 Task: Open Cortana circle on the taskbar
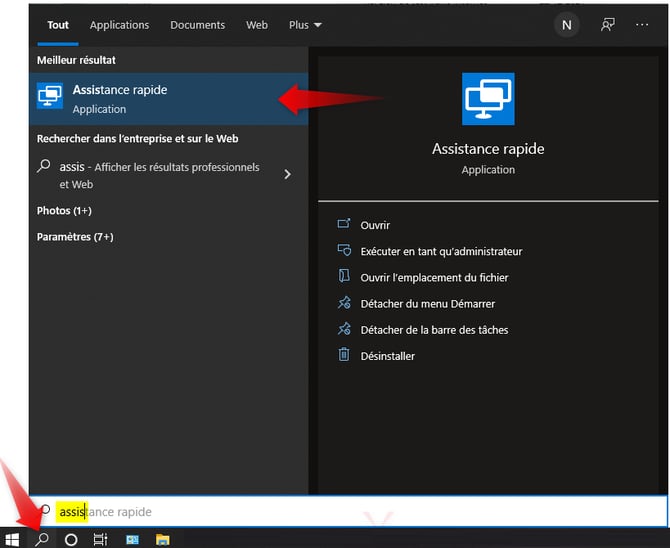click(71, 540)
